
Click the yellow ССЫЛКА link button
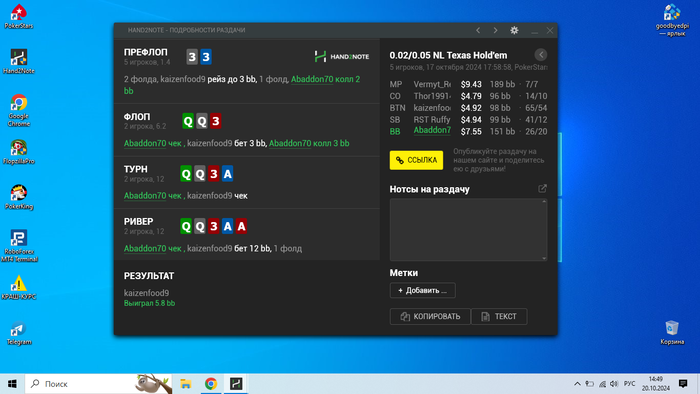click(x=416, y=160)
